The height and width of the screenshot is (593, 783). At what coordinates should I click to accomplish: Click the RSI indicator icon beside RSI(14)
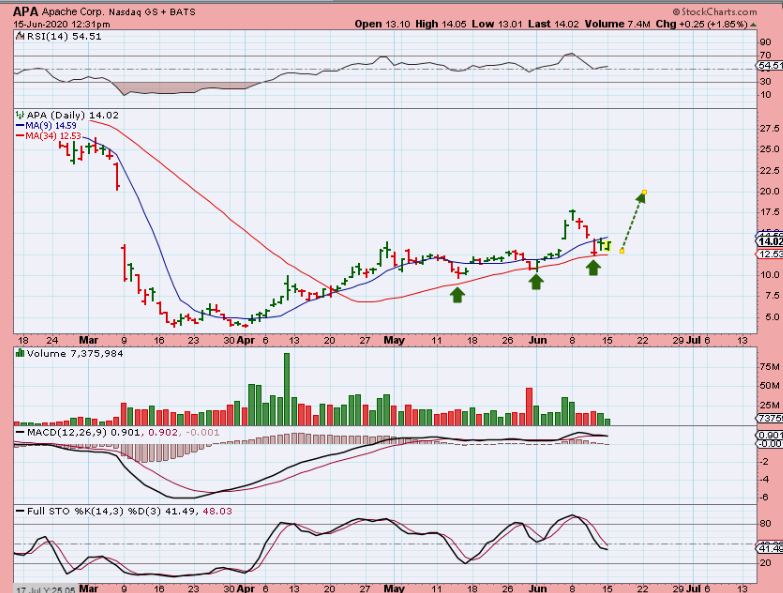tap(20, 36)
